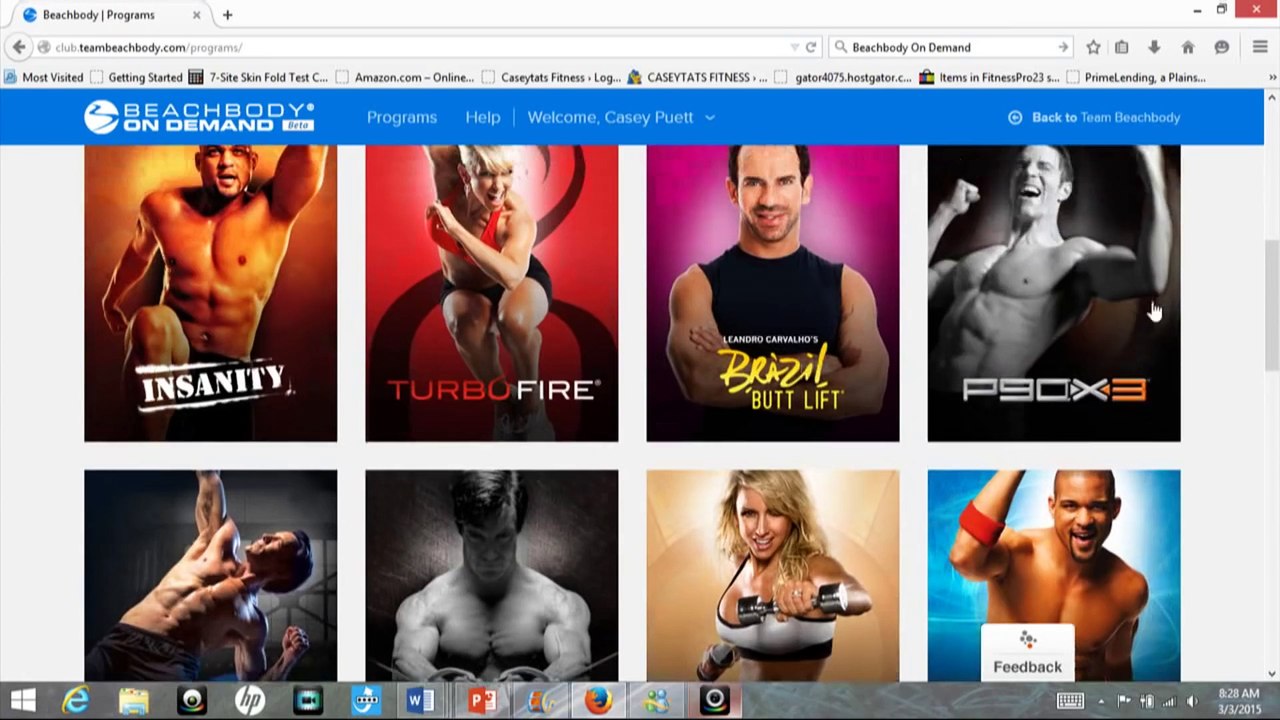Open the Most Visited bookmarks folder
Image resolution: width=1280 pixels, height=720 pixels.
coord(44,77)
